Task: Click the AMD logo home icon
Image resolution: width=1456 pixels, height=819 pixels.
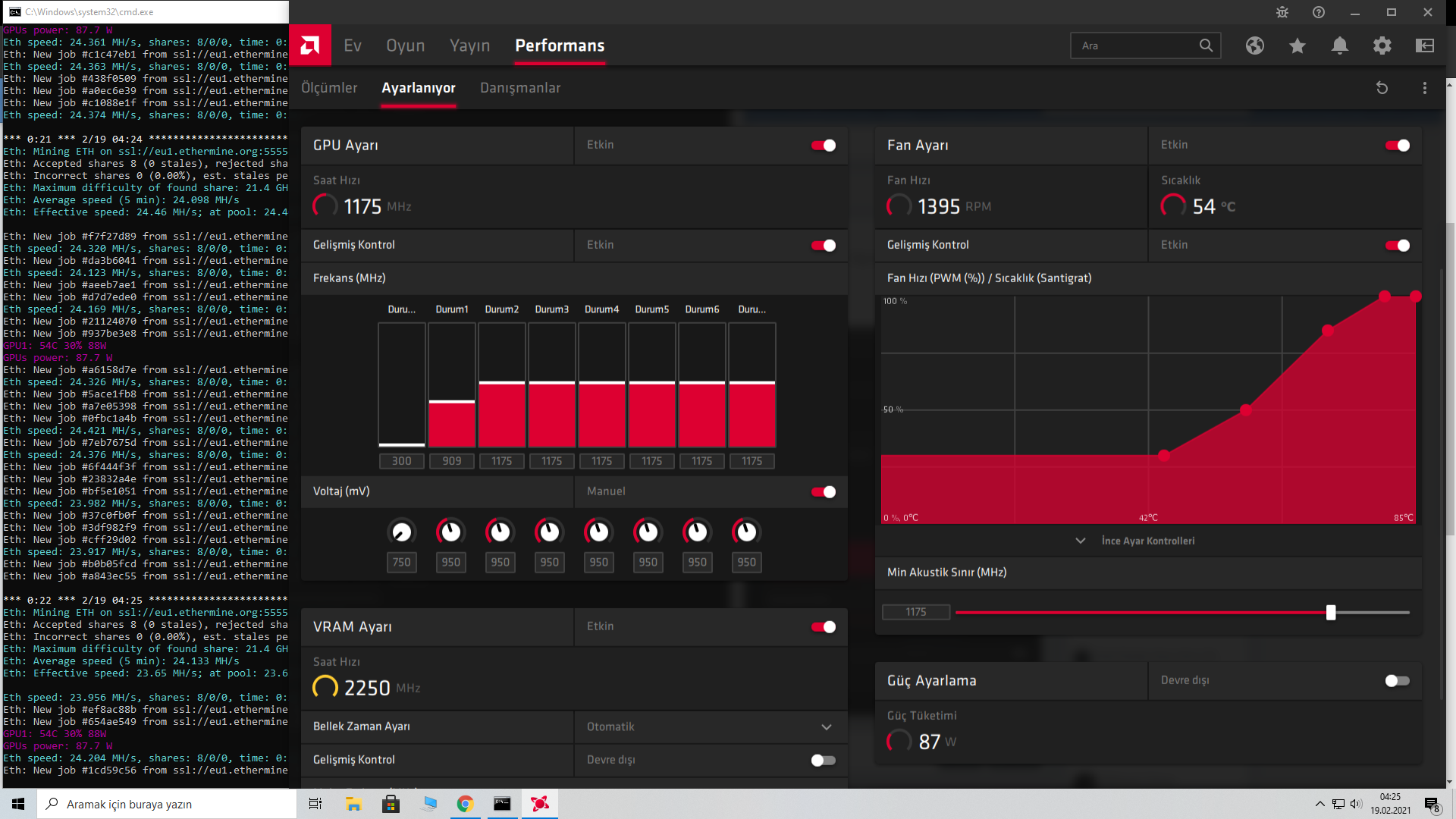Action: tap(310, 45)
